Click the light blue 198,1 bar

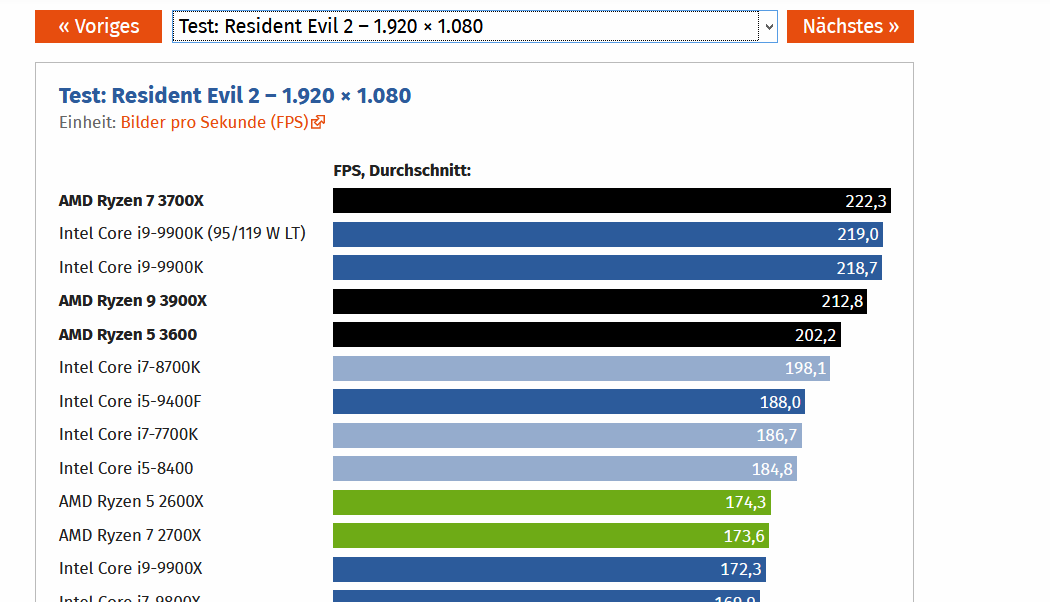[x=581, y=368]
